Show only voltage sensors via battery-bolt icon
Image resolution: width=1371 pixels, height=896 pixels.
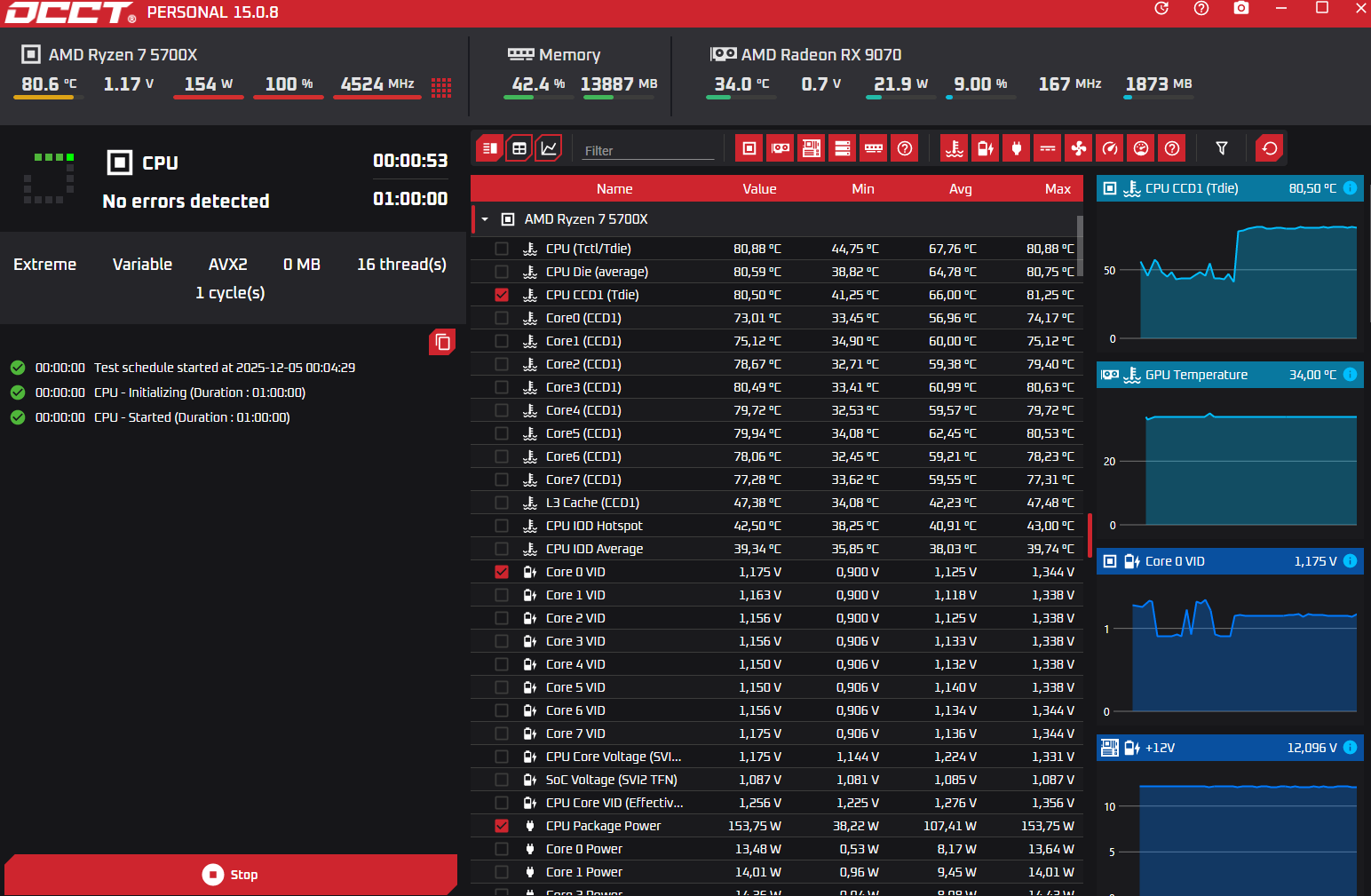[x=986, y=148]
